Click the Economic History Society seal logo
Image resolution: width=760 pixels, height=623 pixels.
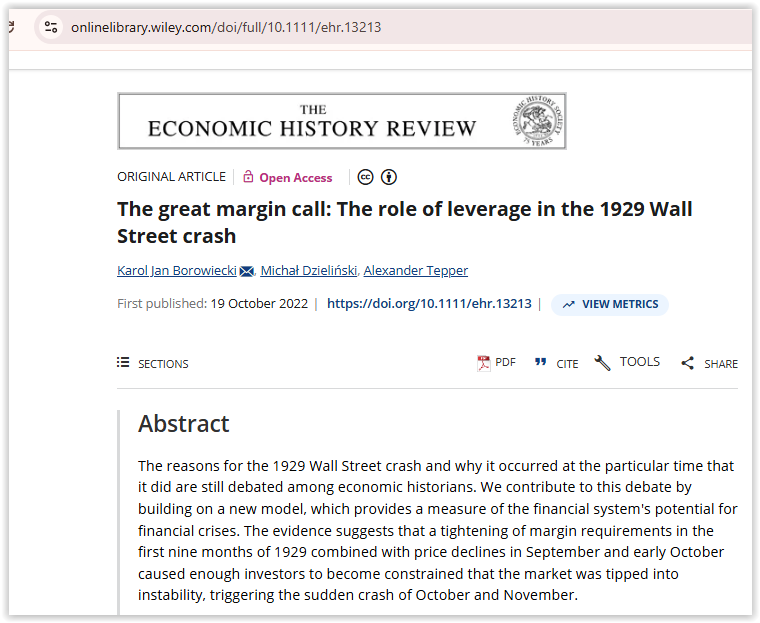click(x=537, y=121)
